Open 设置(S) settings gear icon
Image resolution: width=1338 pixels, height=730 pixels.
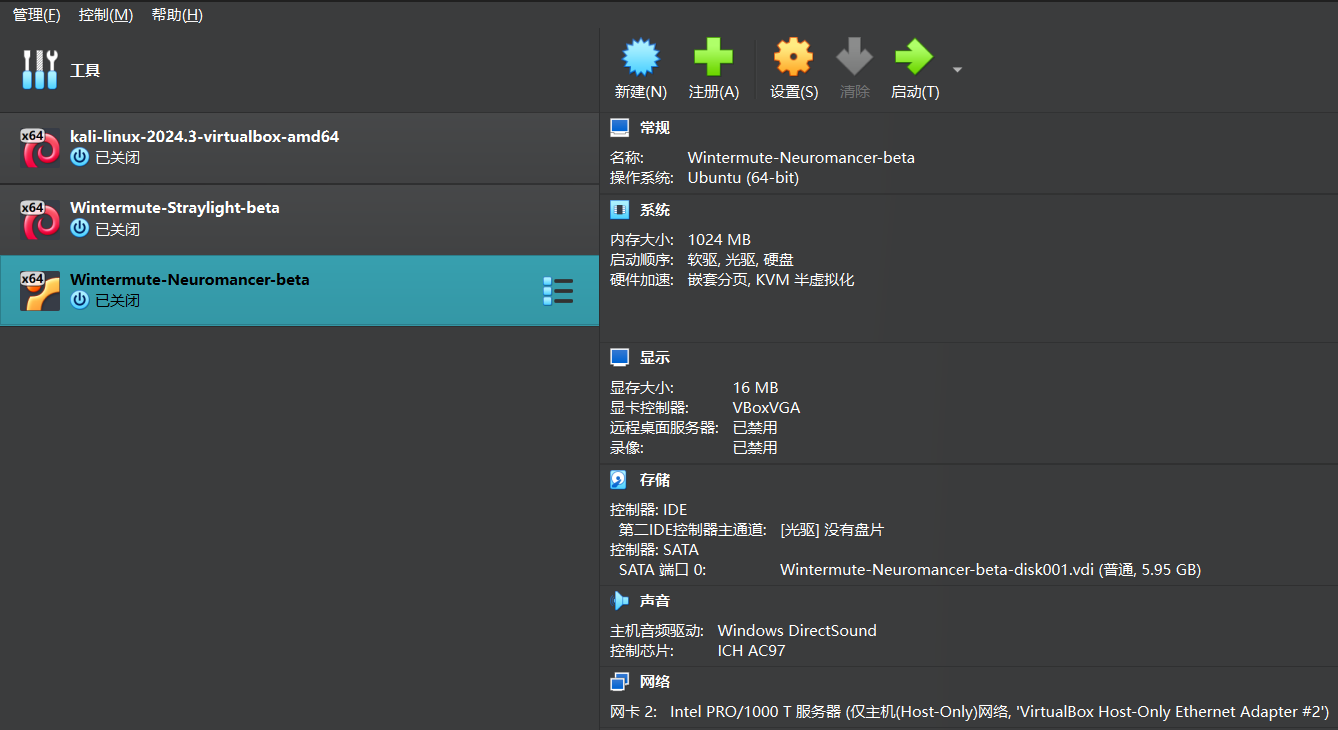click(793, 58)
